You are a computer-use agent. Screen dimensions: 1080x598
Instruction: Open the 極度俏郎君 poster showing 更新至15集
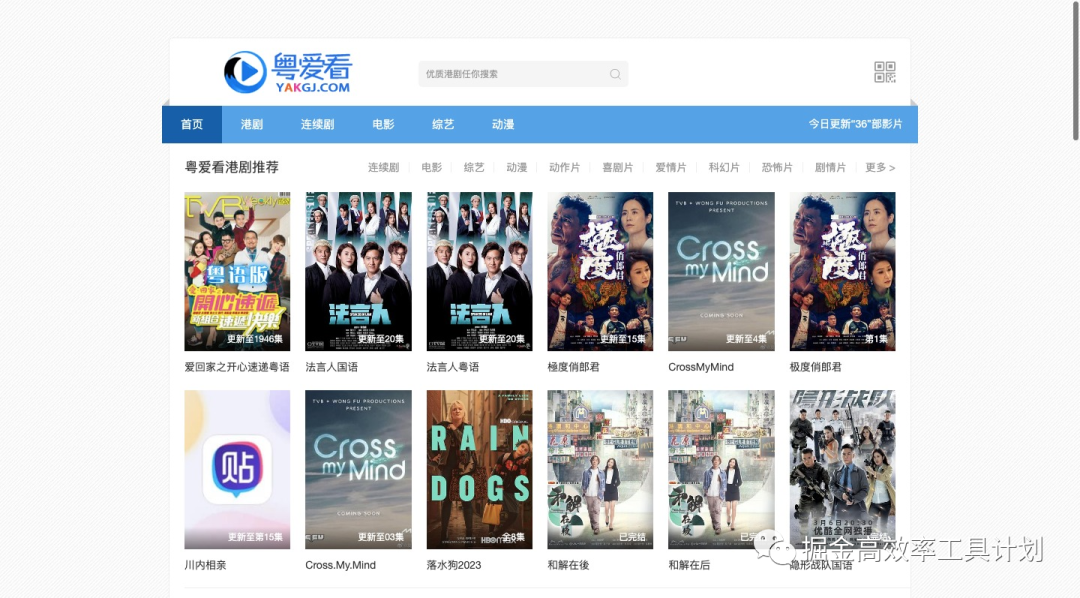coord(601,271)
